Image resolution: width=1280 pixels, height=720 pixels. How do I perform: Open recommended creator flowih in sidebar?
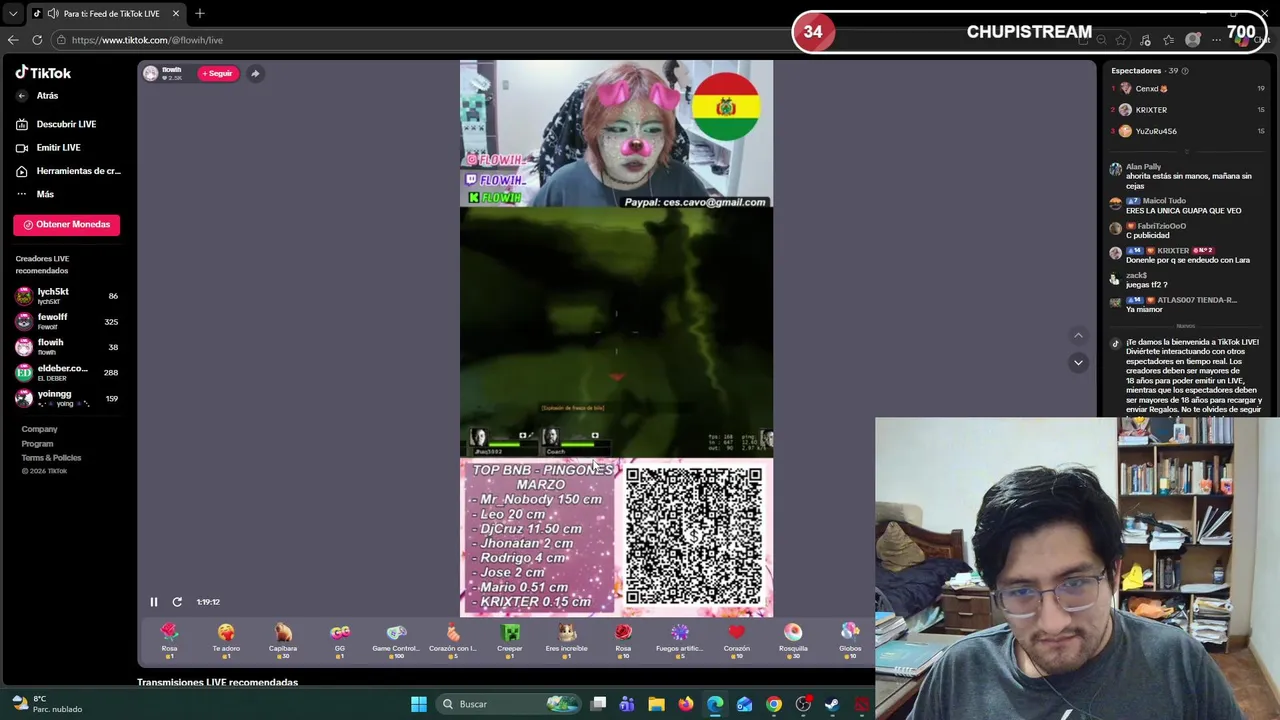coord(67,347)
